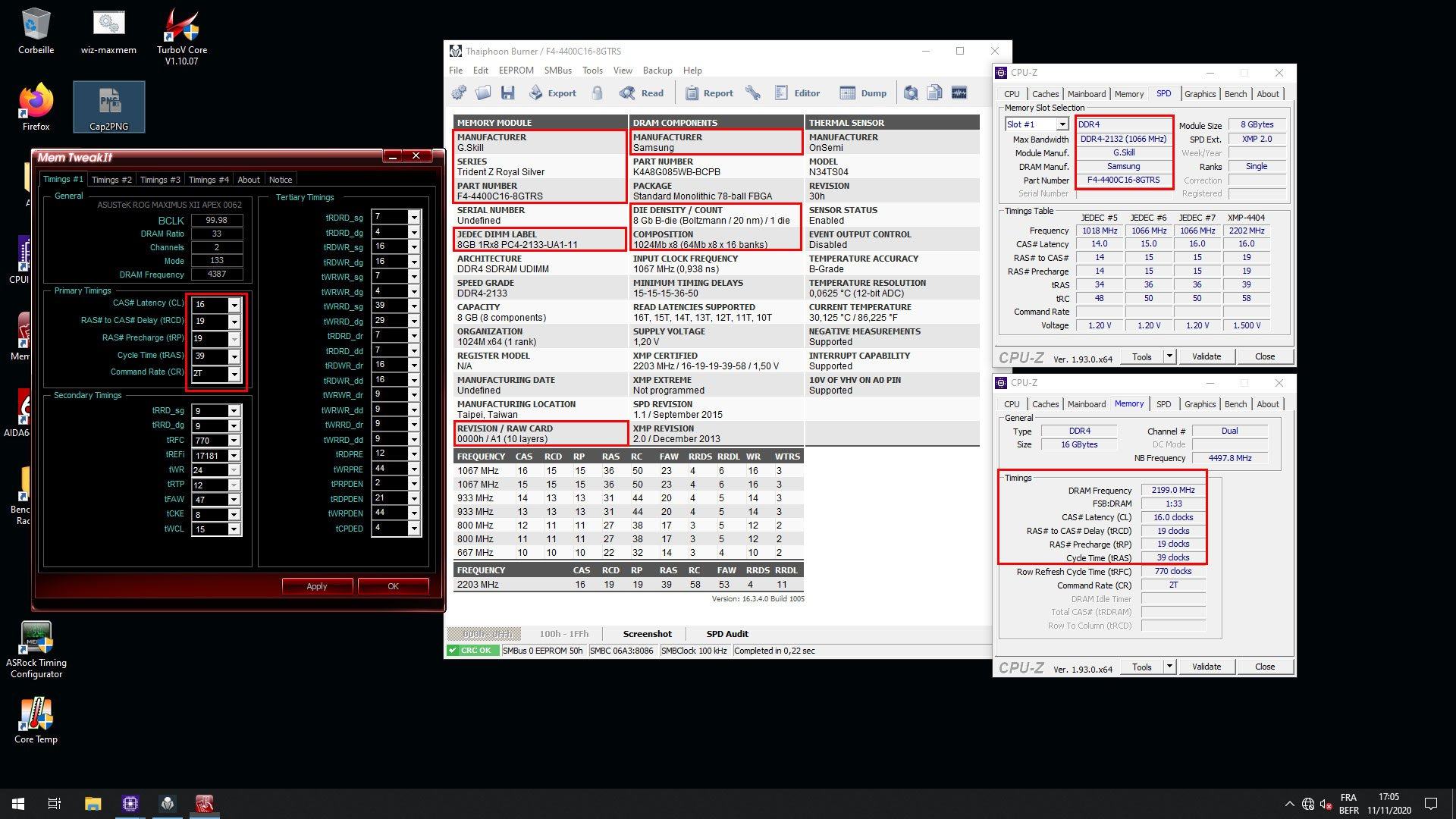Click Validate in the upper CPU-Z window
This screenshot has width=1456, height=819.
coord(1207,356)
